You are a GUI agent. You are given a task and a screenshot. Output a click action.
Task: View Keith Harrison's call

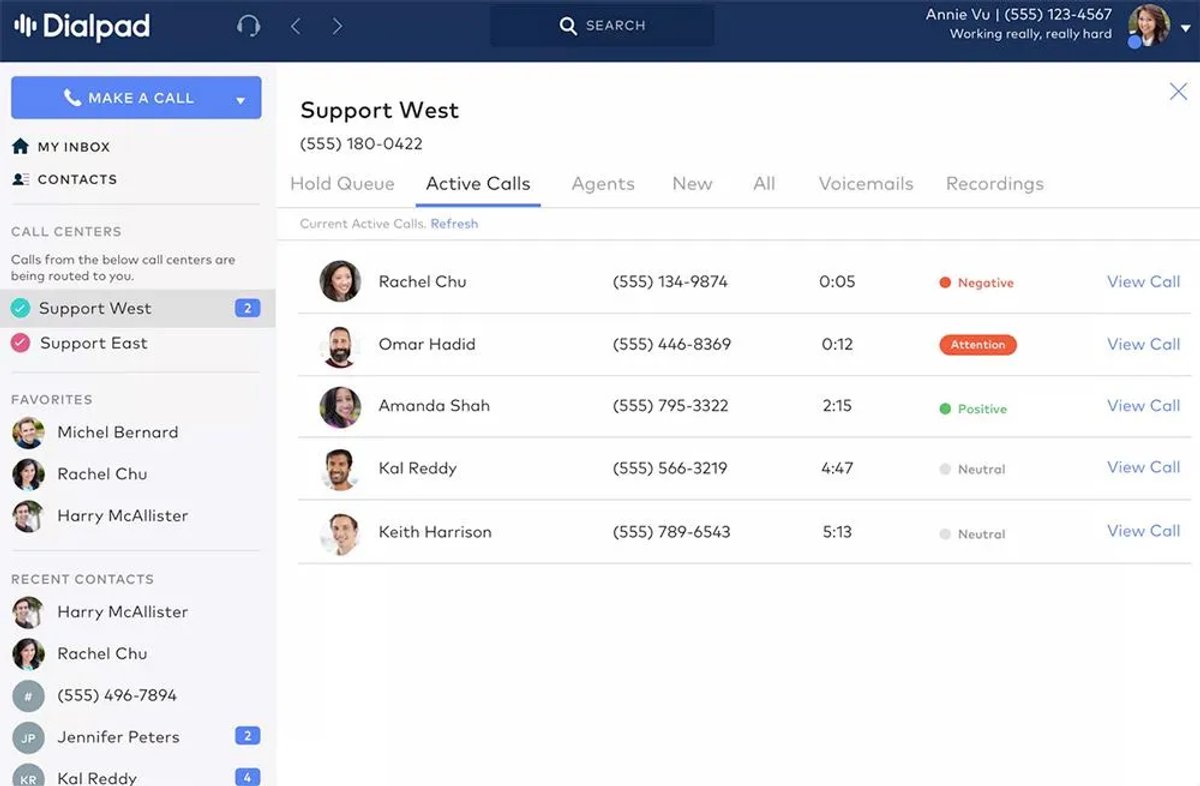pos(1143,531)
